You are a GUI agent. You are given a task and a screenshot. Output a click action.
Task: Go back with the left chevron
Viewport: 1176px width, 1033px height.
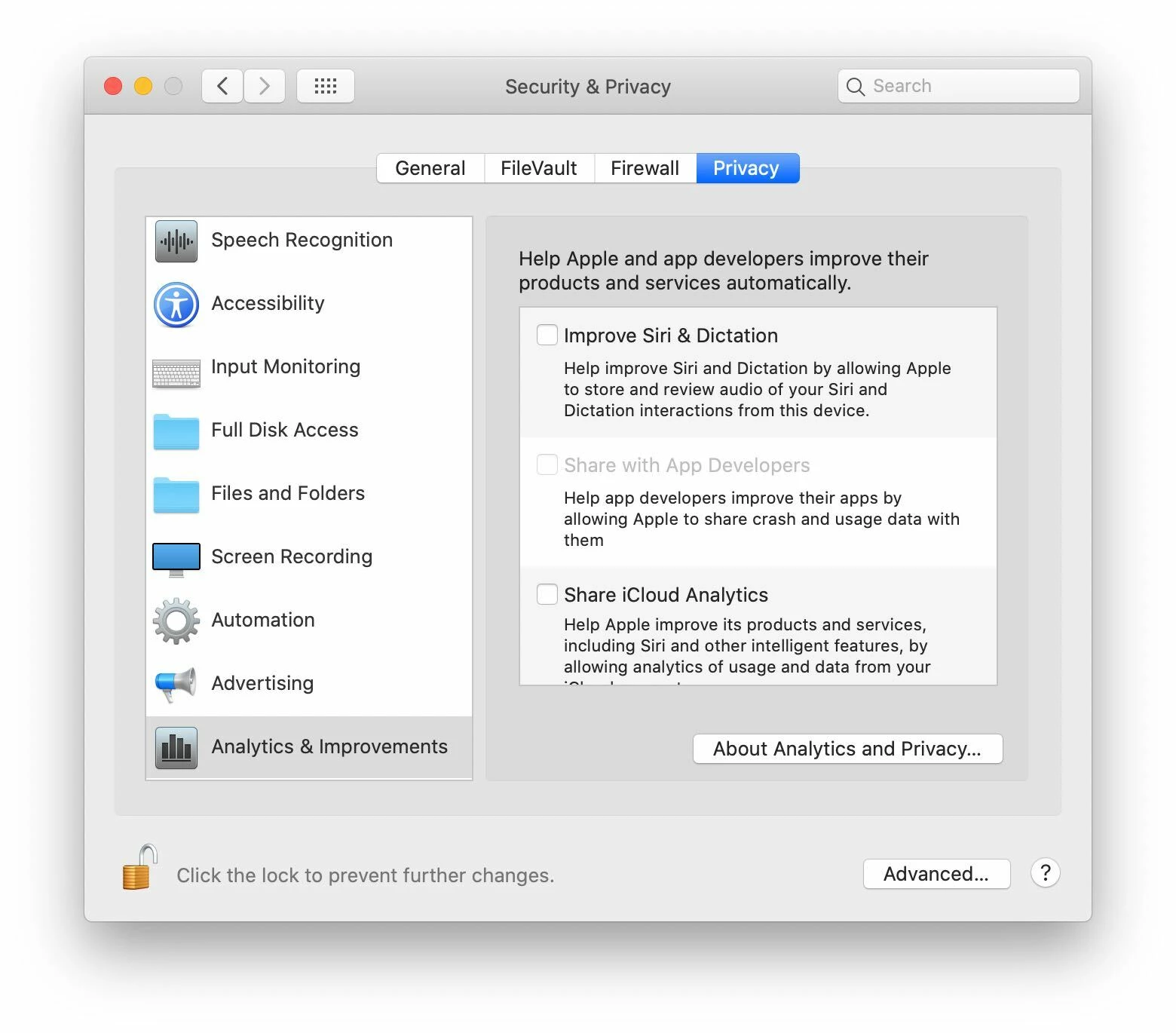[222, 86]
